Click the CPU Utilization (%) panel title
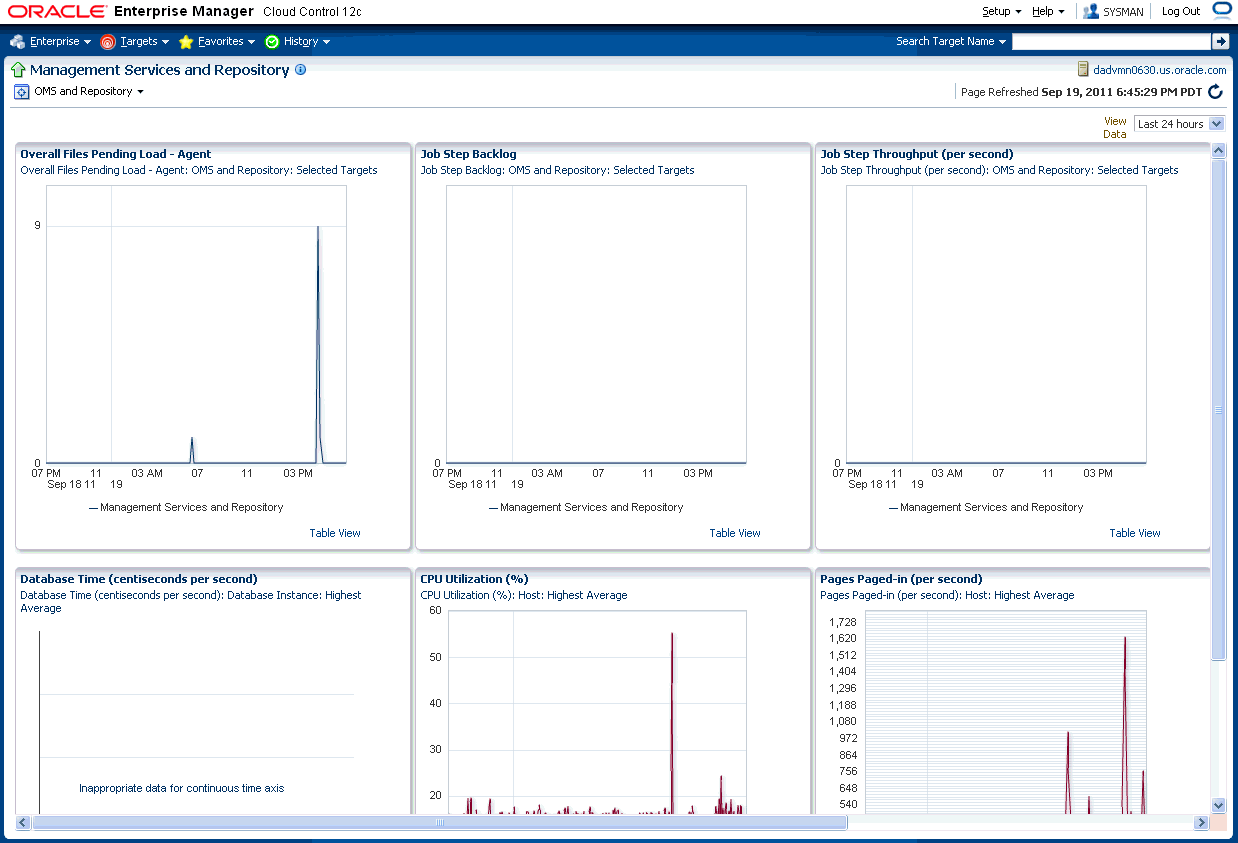 (475, 579)
